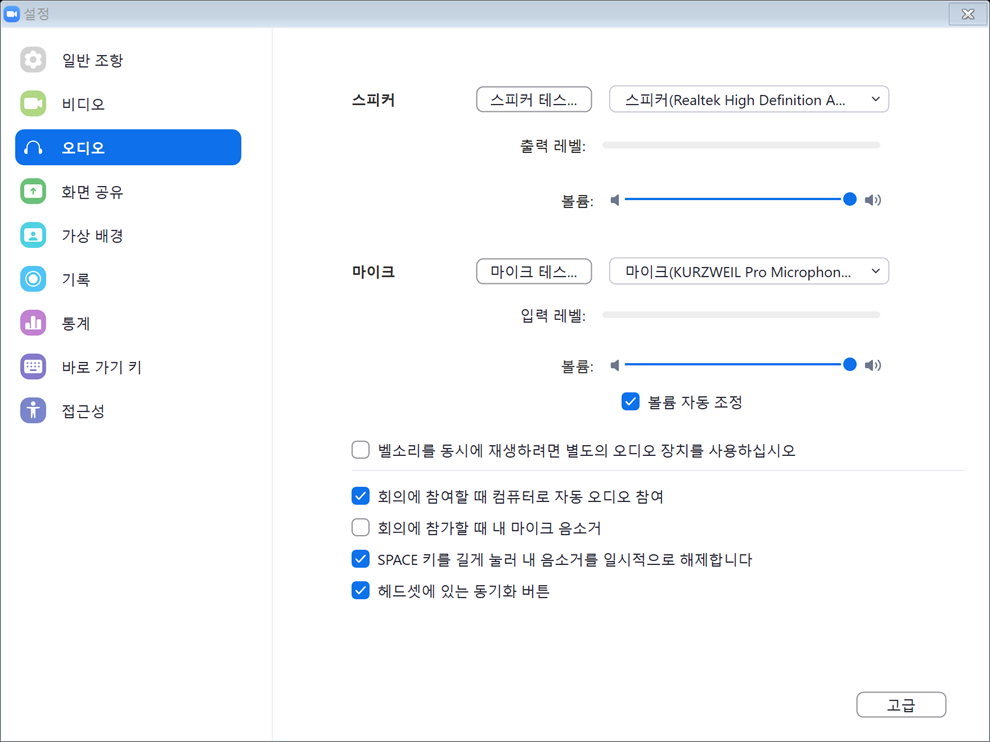Screen dimensions: 990x742
Task: Open the 가상 배경 section
Action: coord(128,236)
